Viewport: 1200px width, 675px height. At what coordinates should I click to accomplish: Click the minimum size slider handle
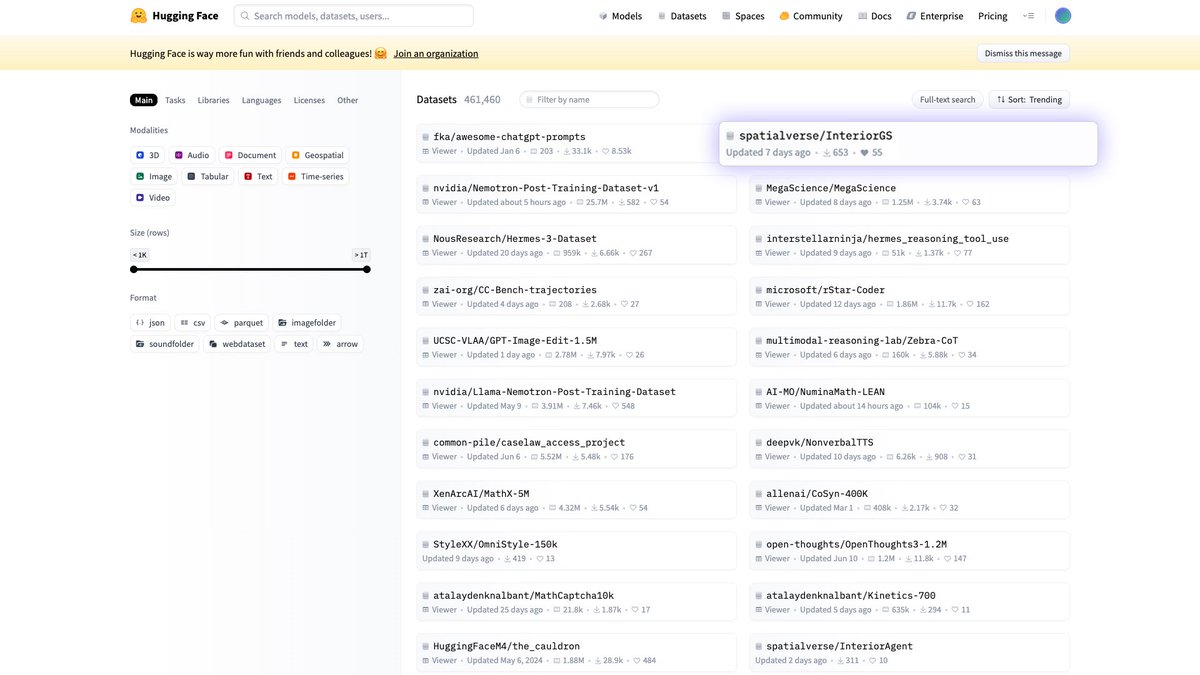click(x=134, y=269)
